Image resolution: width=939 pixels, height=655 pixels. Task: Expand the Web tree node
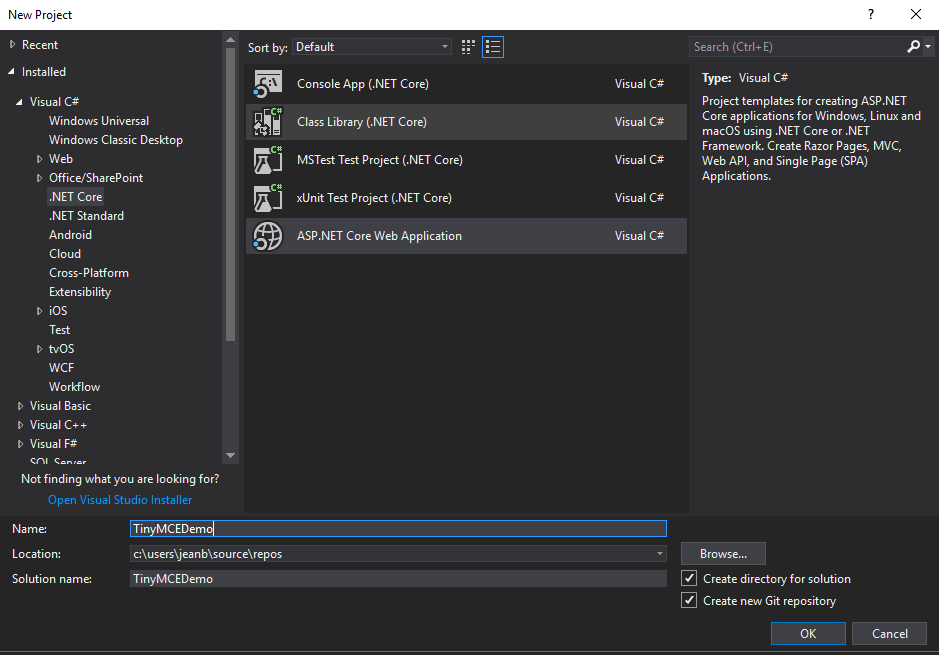[x=42, y=158]
